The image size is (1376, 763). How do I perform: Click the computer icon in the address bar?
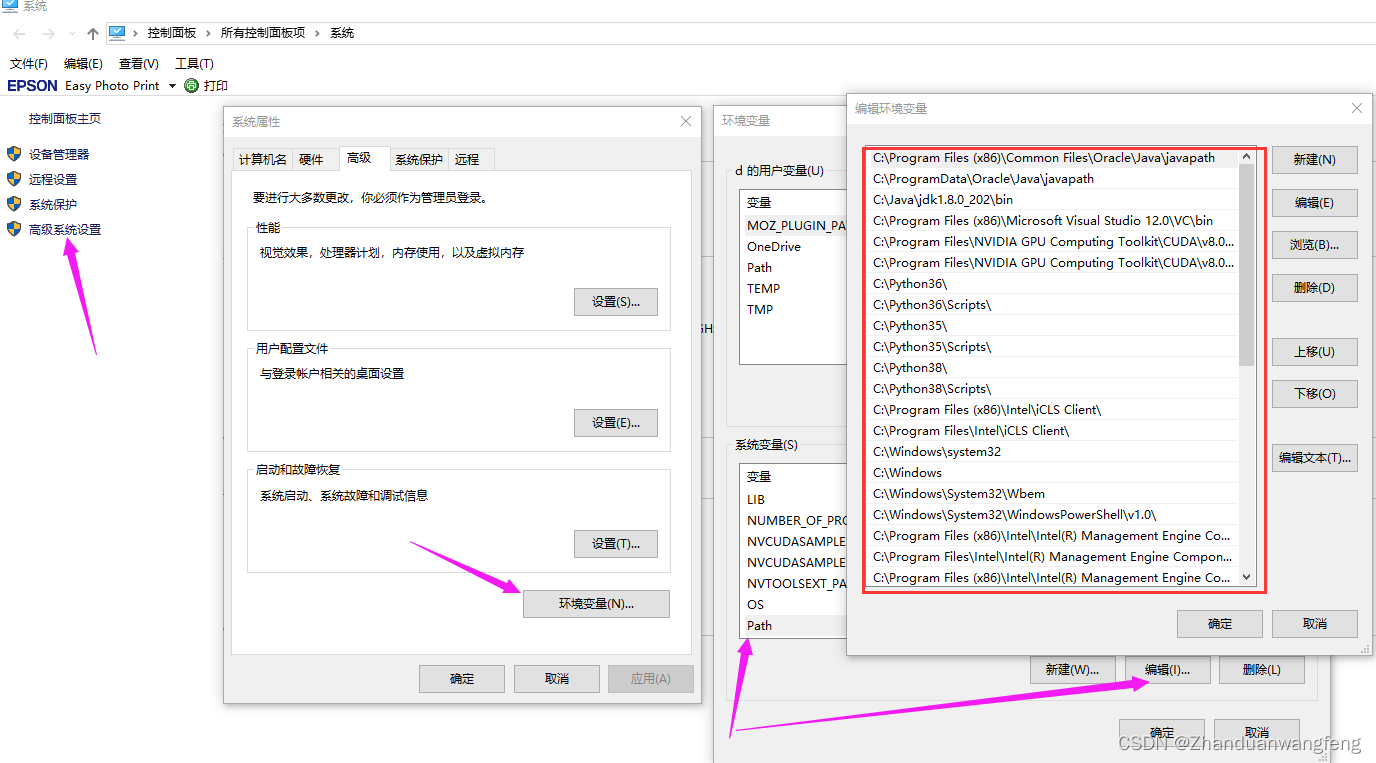pos(117,33)
